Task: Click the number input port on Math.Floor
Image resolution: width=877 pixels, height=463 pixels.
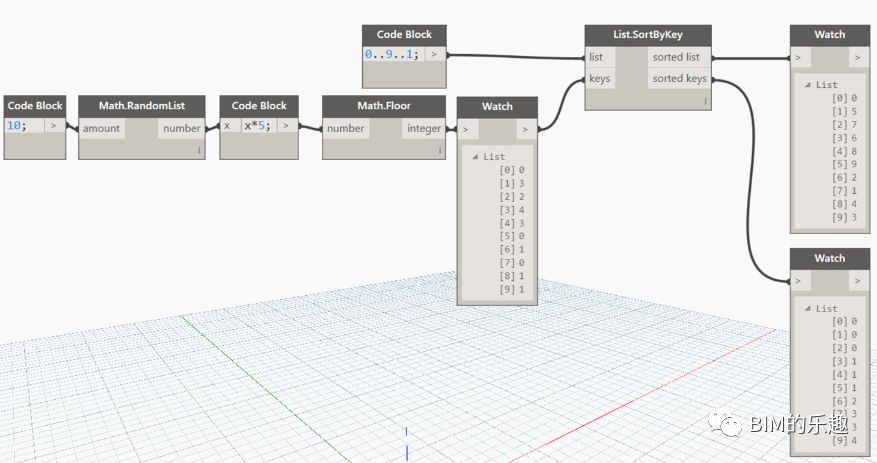Action: (346, 129)
